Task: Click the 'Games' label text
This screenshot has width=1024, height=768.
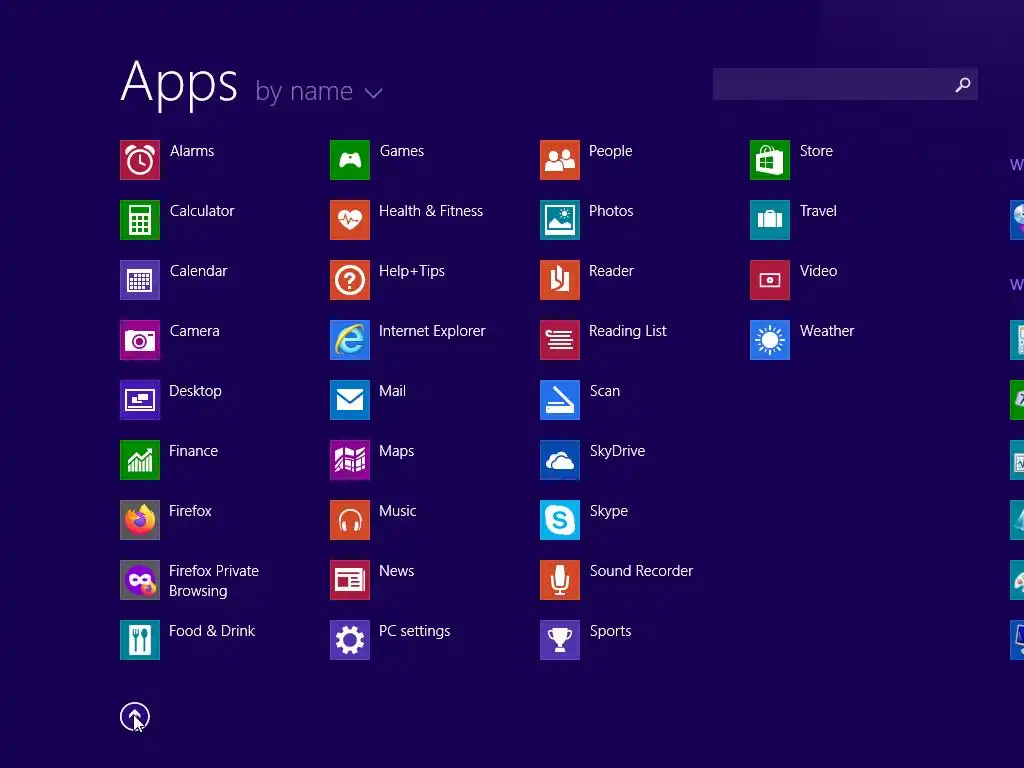Action: coord(402,151)
